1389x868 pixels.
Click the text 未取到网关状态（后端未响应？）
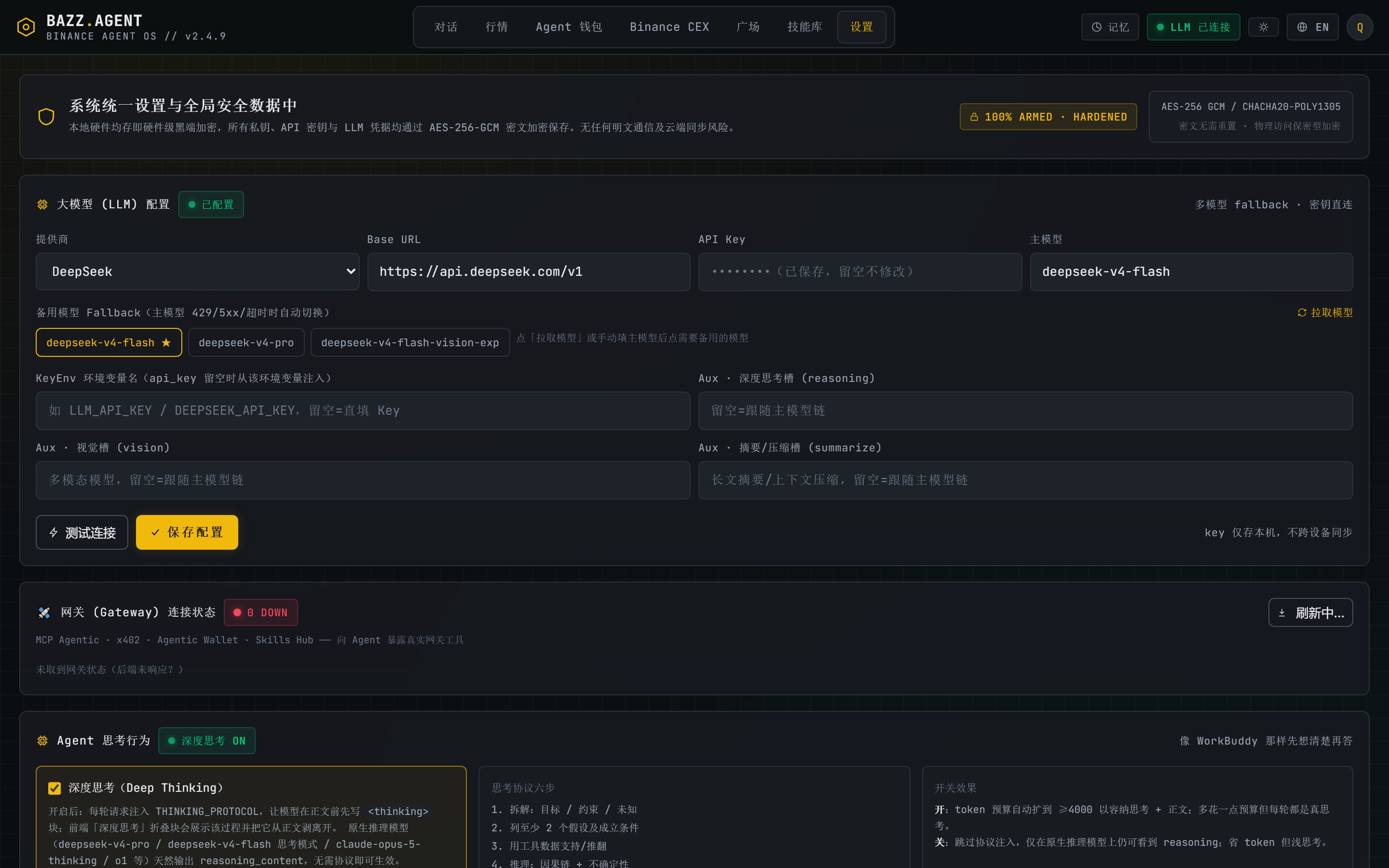tap(109, 669)
